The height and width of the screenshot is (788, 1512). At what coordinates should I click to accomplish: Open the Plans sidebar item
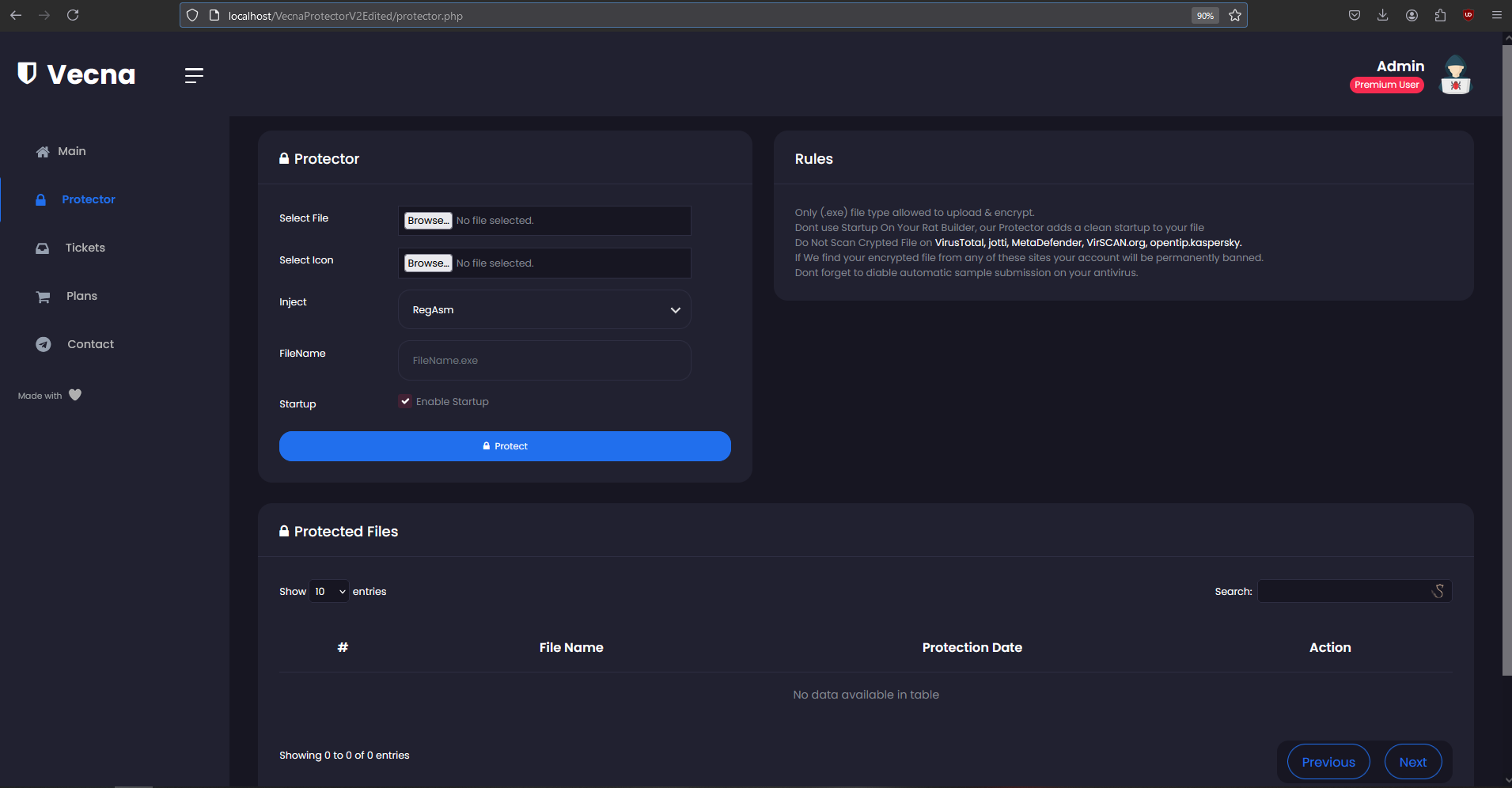point(66,296)
